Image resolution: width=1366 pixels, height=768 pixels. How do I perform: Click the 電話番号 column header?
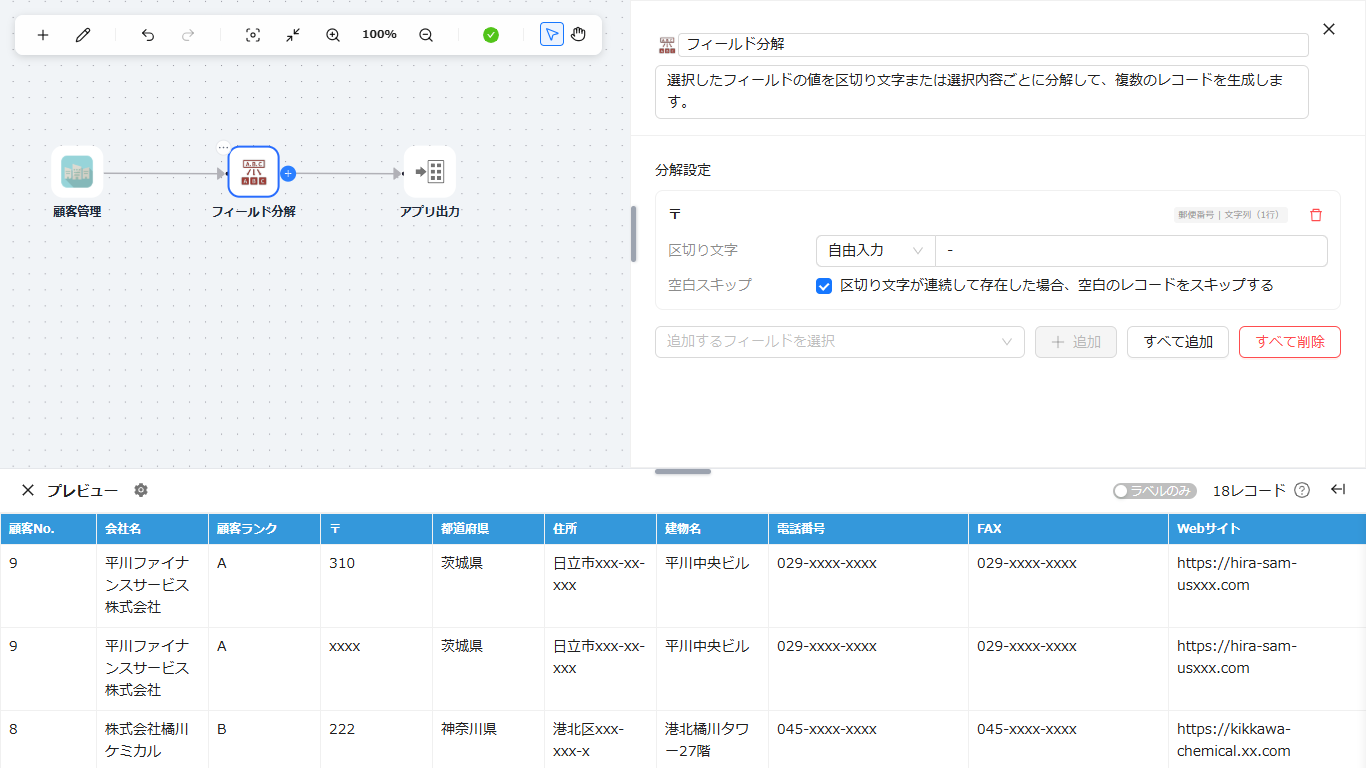tap(868, 529)
